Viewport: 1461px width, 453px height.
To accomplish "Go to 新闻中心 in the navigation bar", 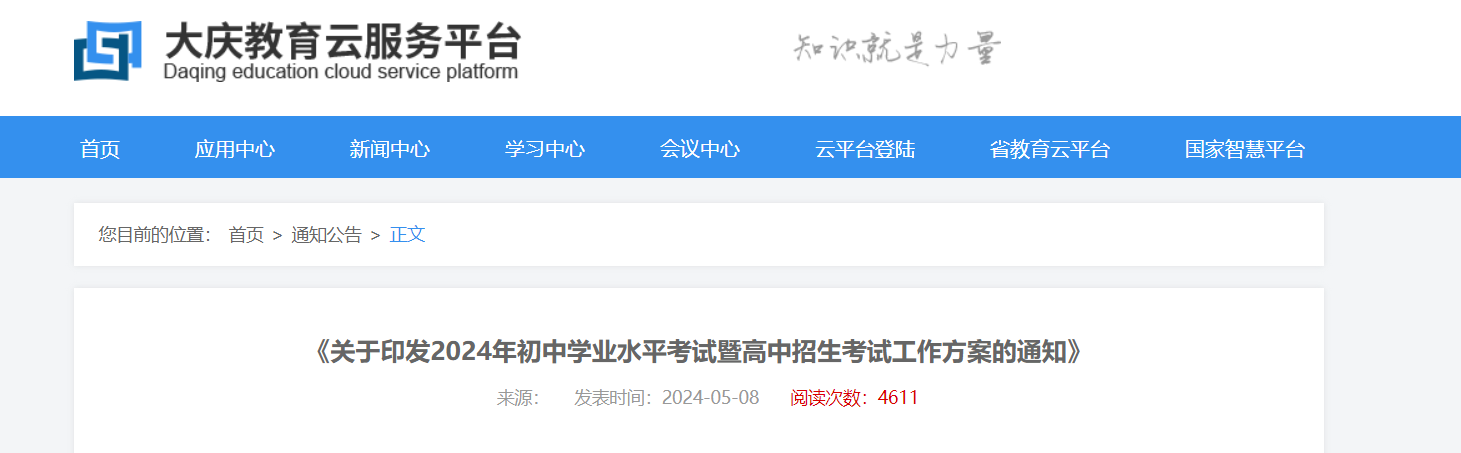I will (390, 150).
